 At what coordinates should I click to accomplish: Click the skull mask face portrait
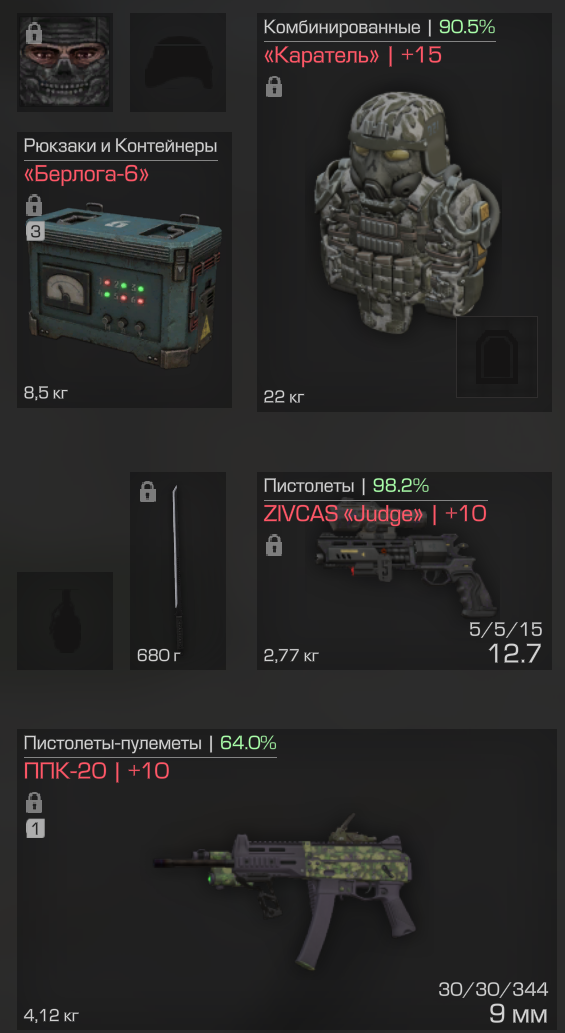pyautogui.click(x=65, y=63)
